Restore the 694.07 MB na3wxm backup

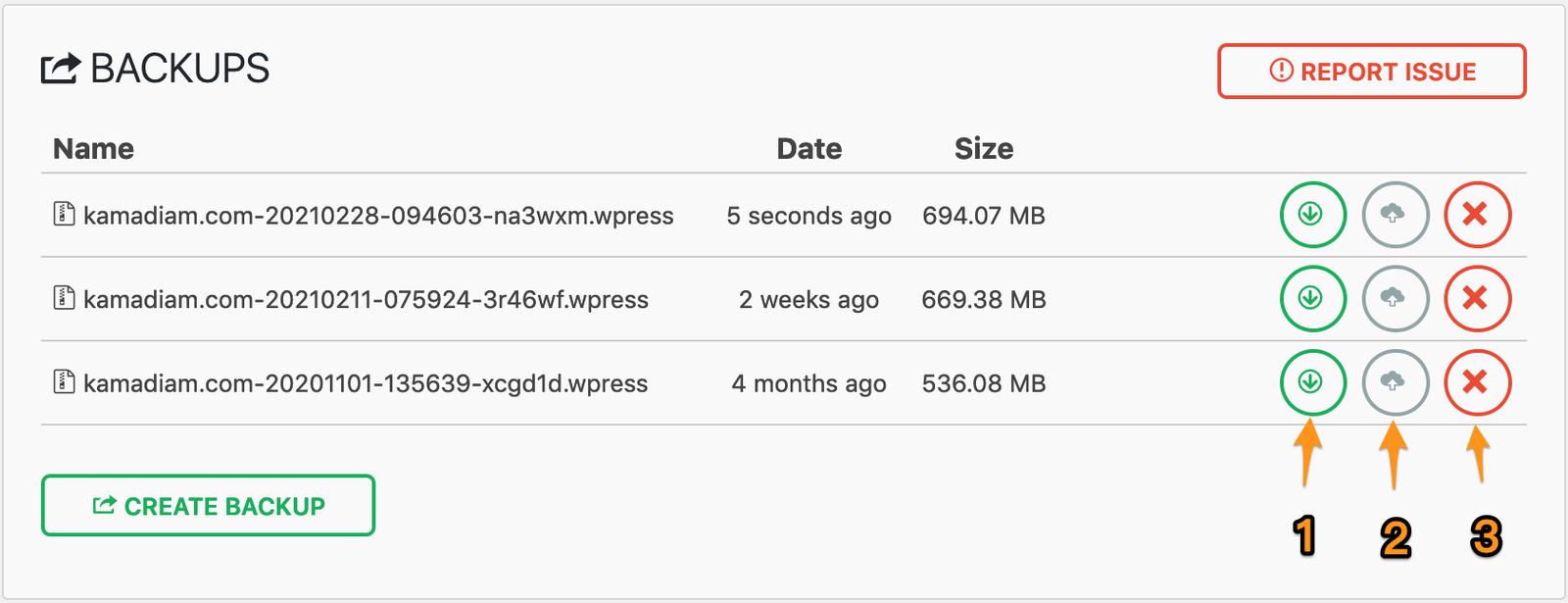[x=1394, y=215]
